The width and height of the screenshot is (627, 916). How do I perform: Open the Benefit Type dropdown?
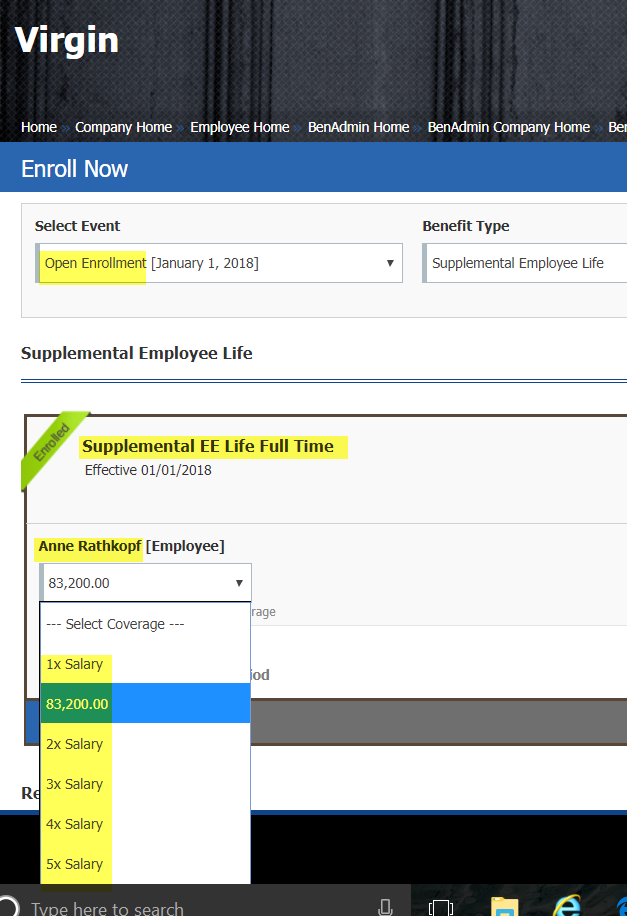(525, 263)
